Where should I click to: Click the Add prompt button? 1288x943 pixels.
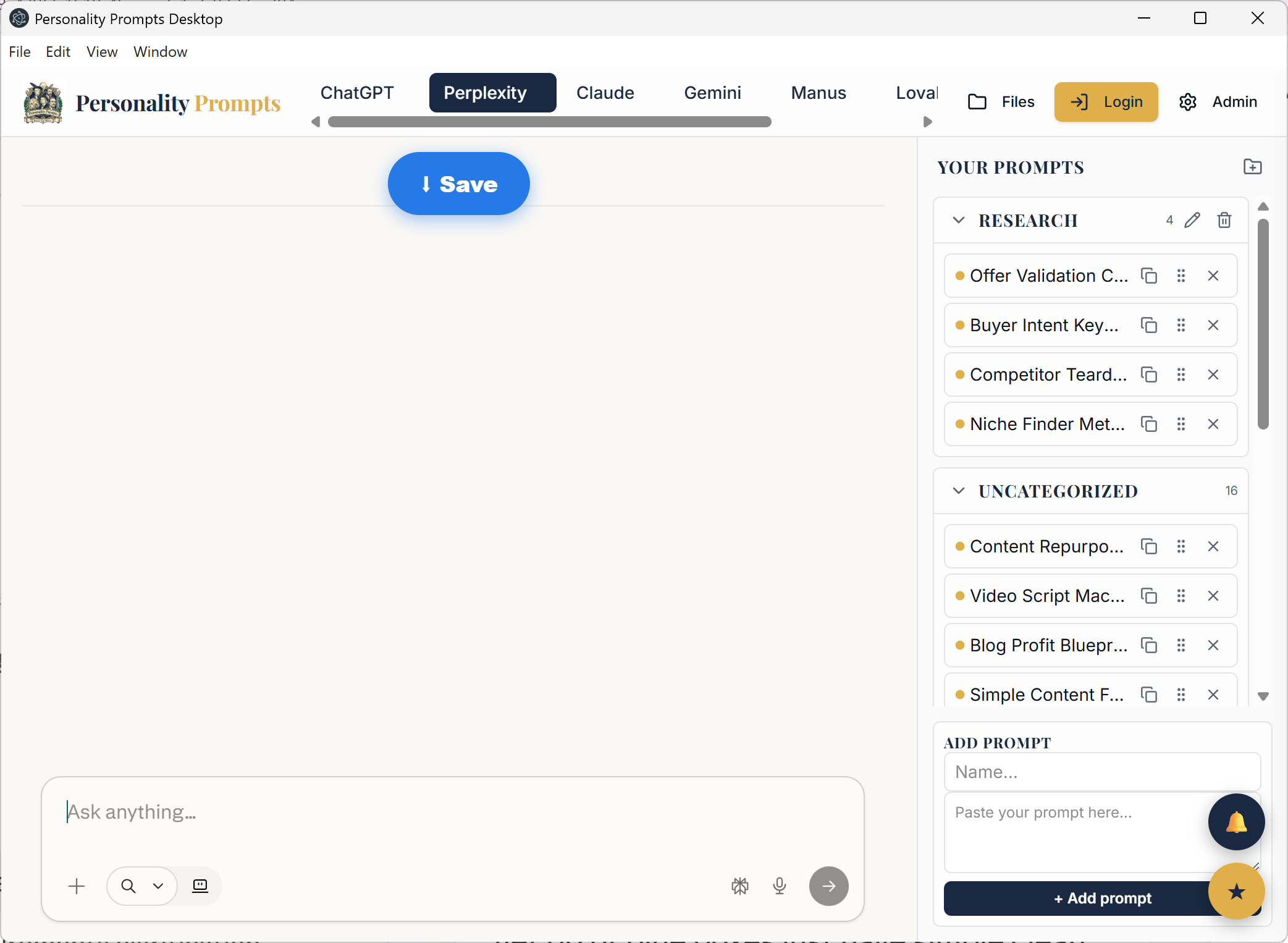[1102, 899]
